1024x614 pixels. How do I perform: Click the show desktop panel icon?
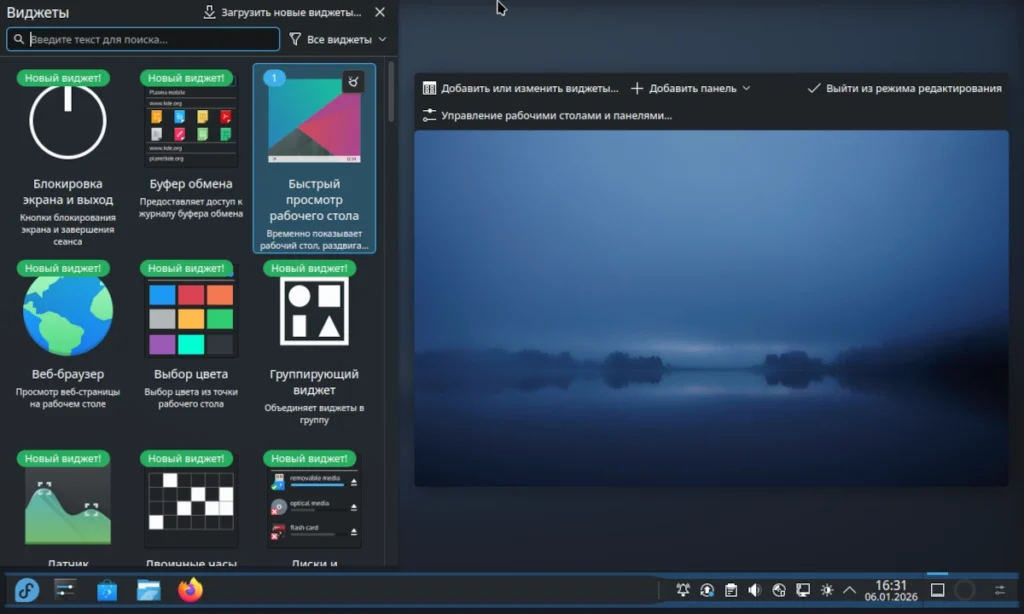938,590
